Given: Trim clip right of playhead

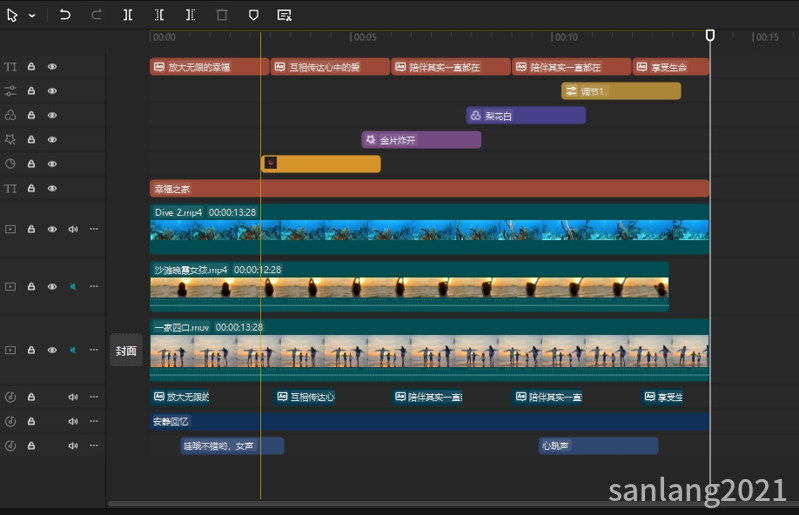Looking at the screenshot, I should tap(191, 15).
